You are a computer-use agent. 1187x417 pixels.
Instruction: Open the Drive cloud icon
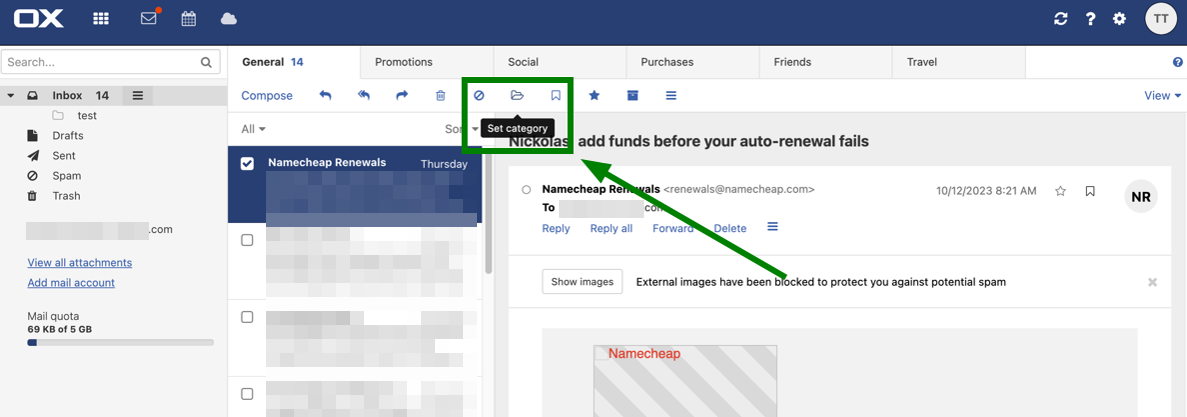pos(229,19)
